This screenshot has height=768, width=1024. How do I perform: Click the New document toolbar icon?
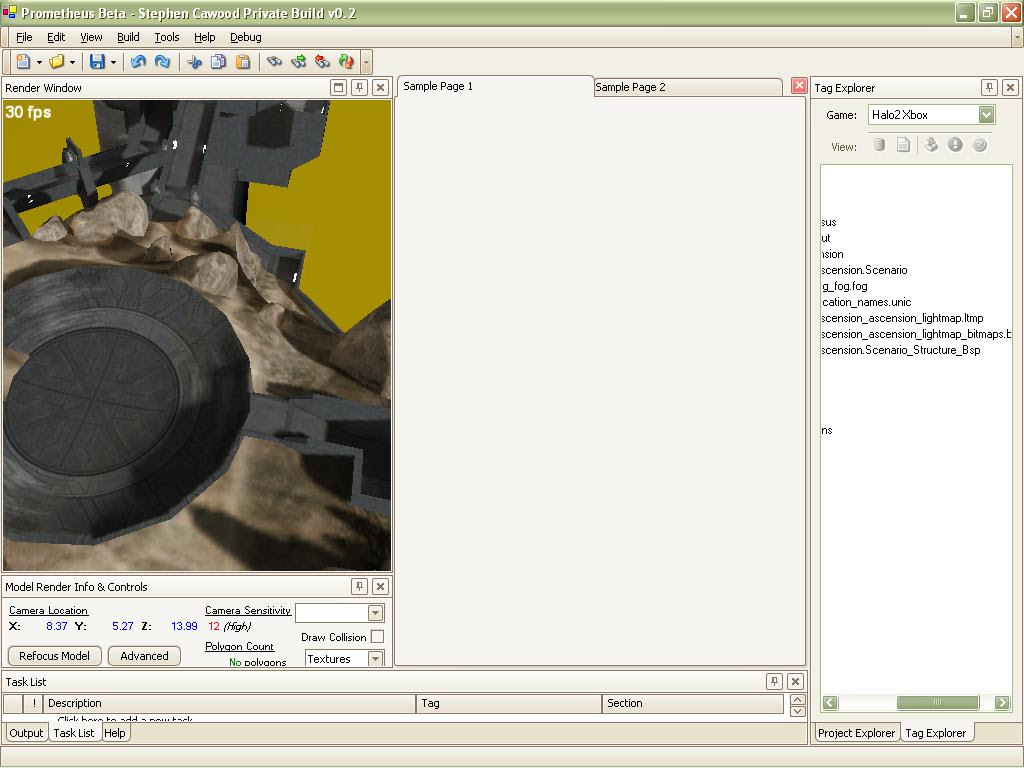click(x=24, y=61)
